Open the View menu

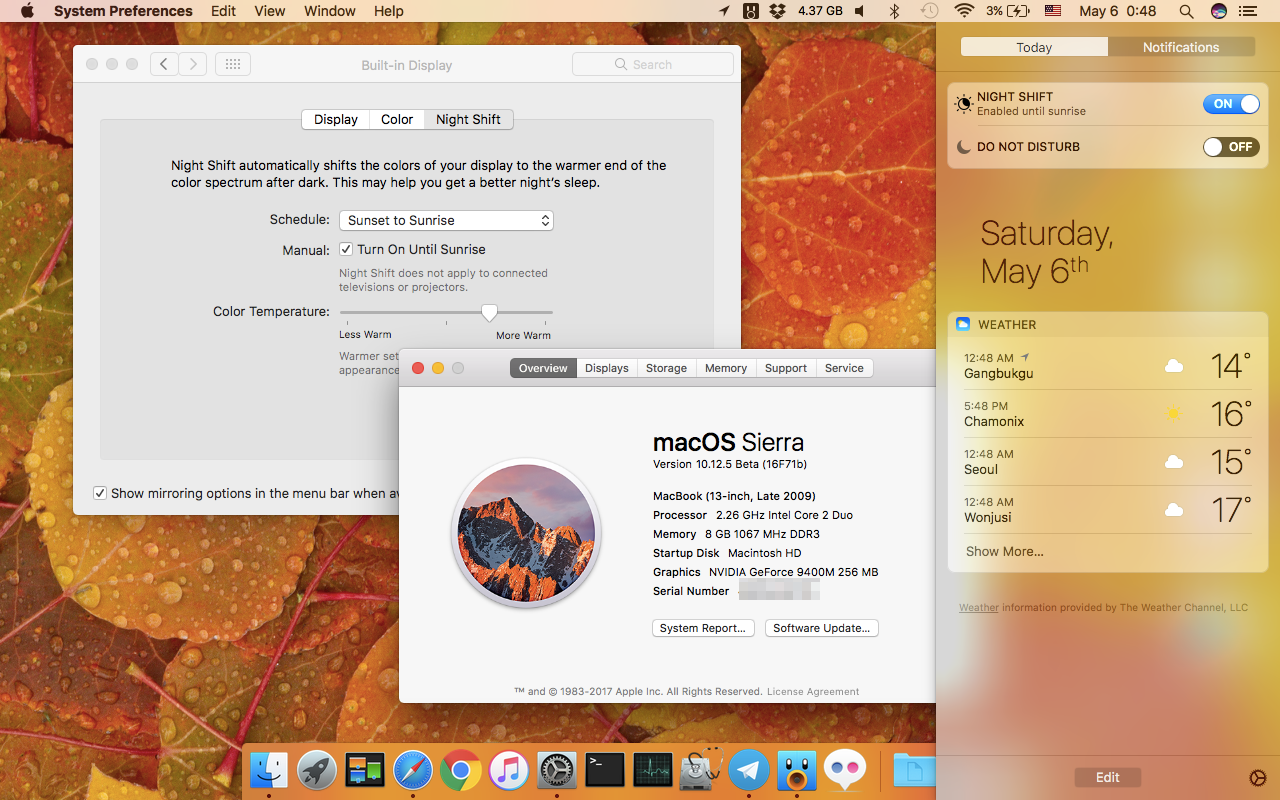270,11
